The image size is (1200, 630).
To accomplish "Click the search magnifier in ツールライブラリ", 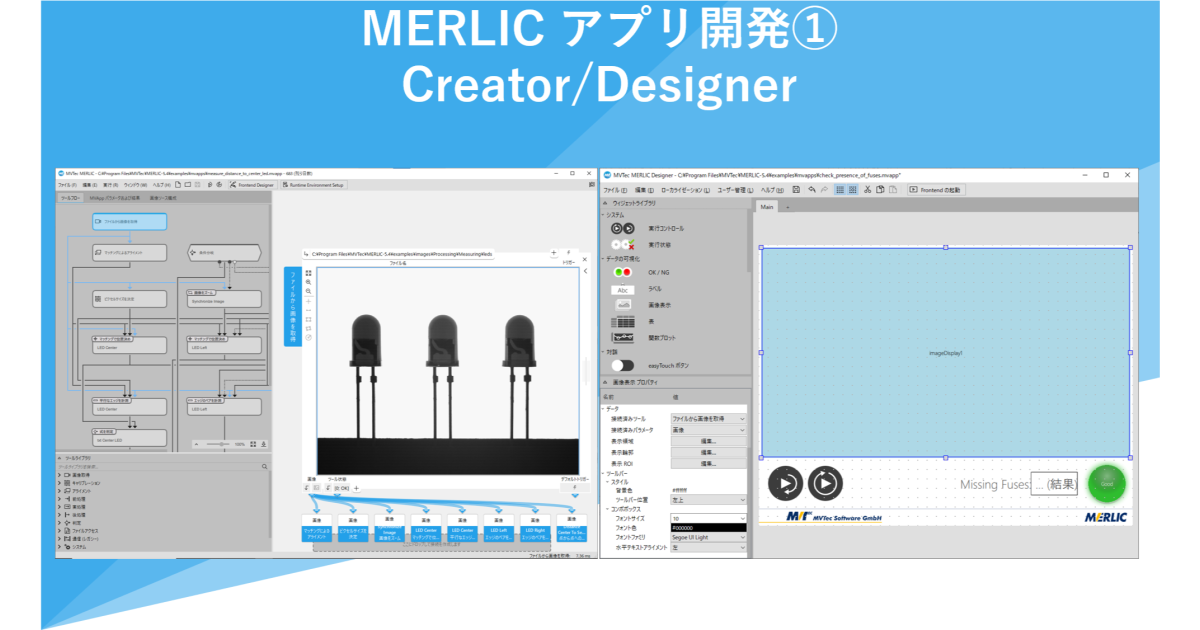I will click(x=264, y=466).
